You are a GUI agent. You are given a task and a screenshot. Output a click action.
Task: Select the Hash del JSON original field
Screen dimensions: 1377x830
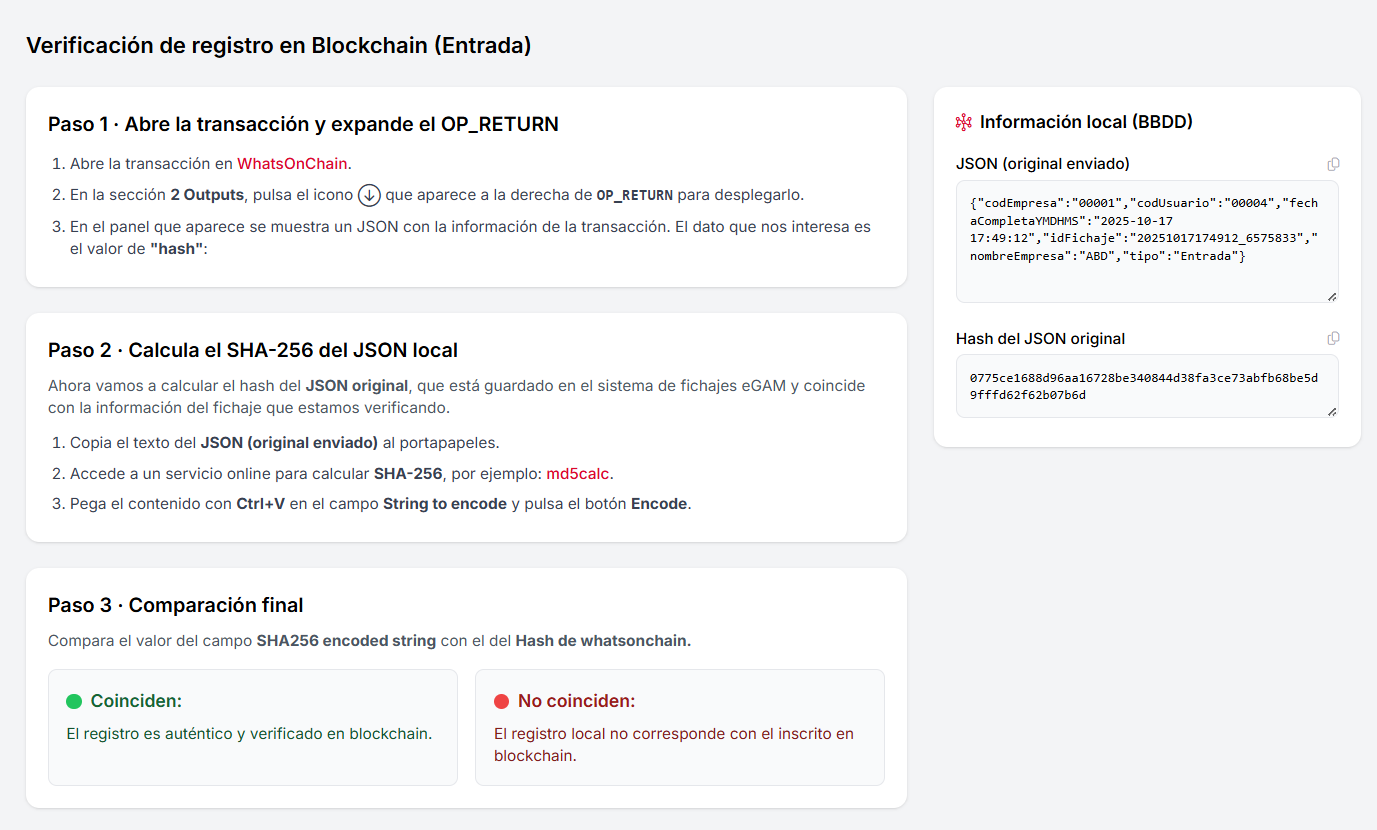pos(1145,386)
